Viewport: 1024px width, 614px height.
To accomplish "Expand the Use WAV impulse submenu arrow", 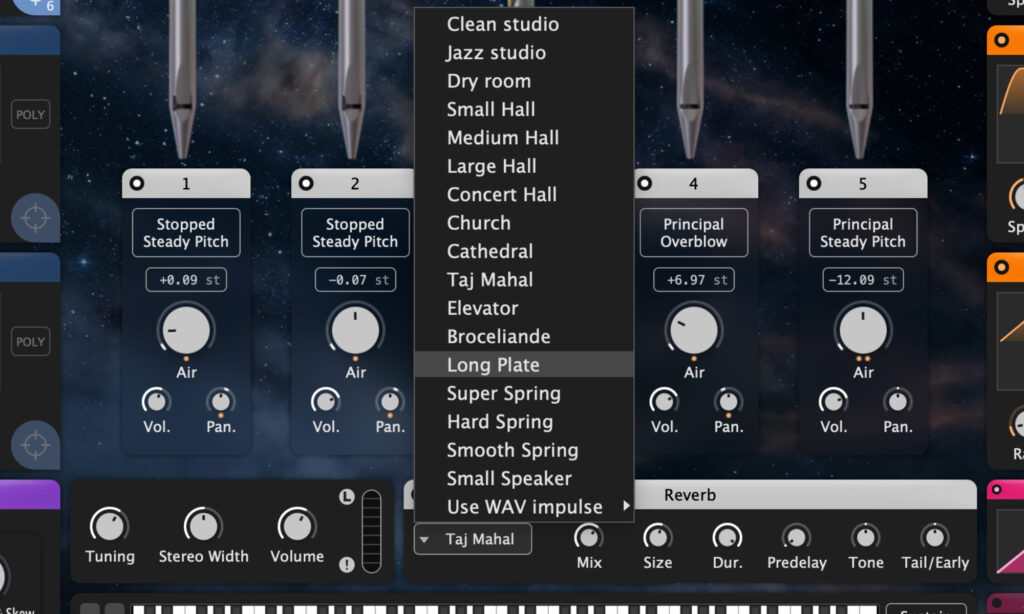I will tap(626, 506).
